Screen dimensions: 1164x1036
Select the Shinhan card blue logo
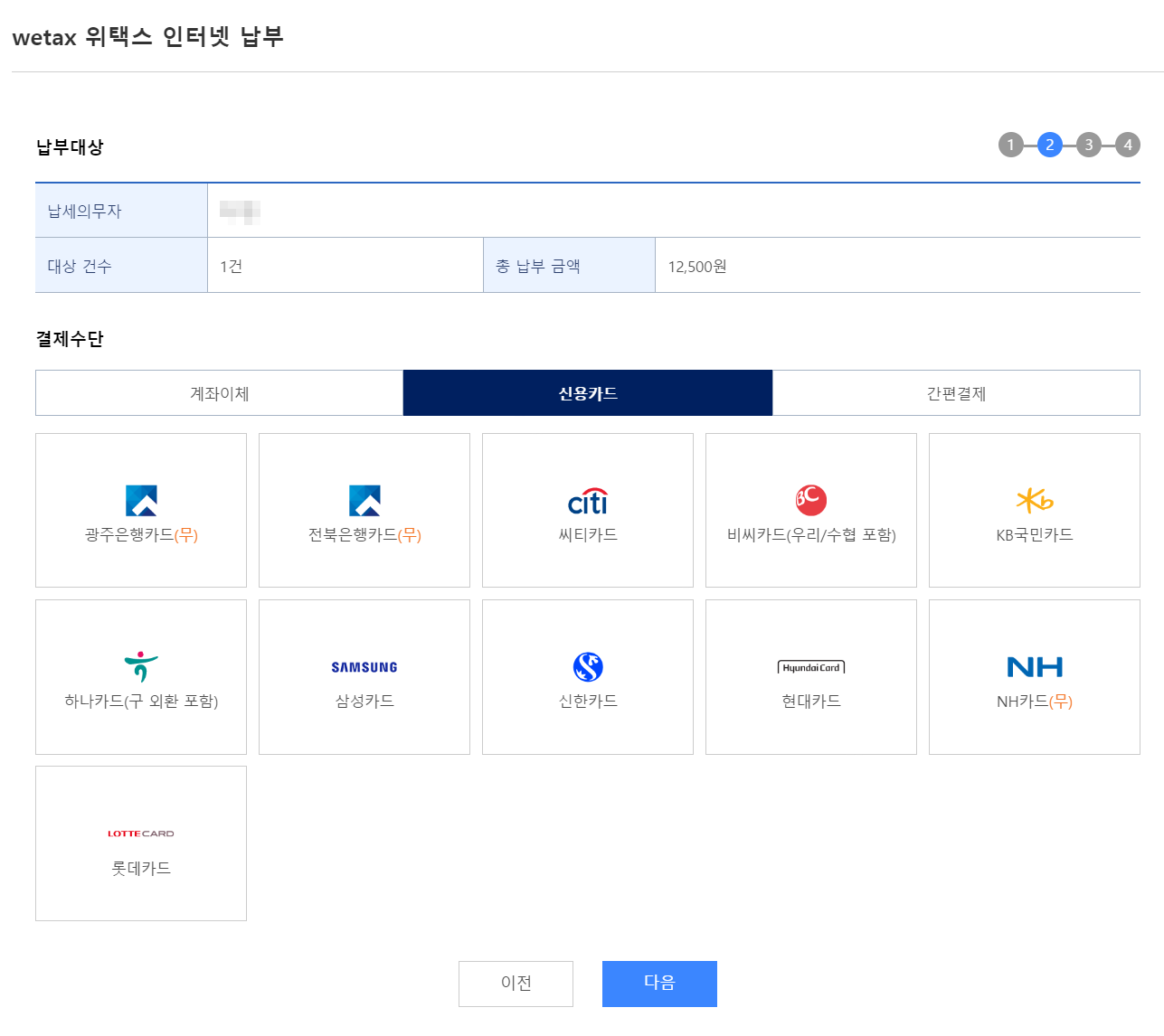[x=588, y=667]
